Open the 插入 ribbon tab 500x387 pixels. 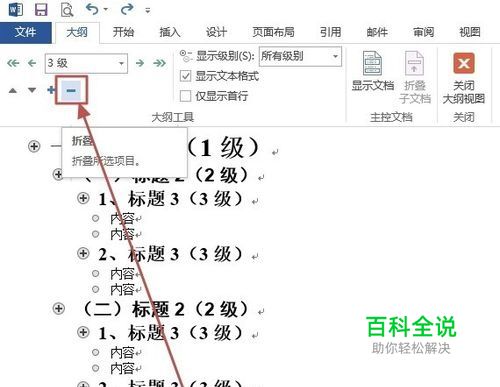click(x=170, y=32)
